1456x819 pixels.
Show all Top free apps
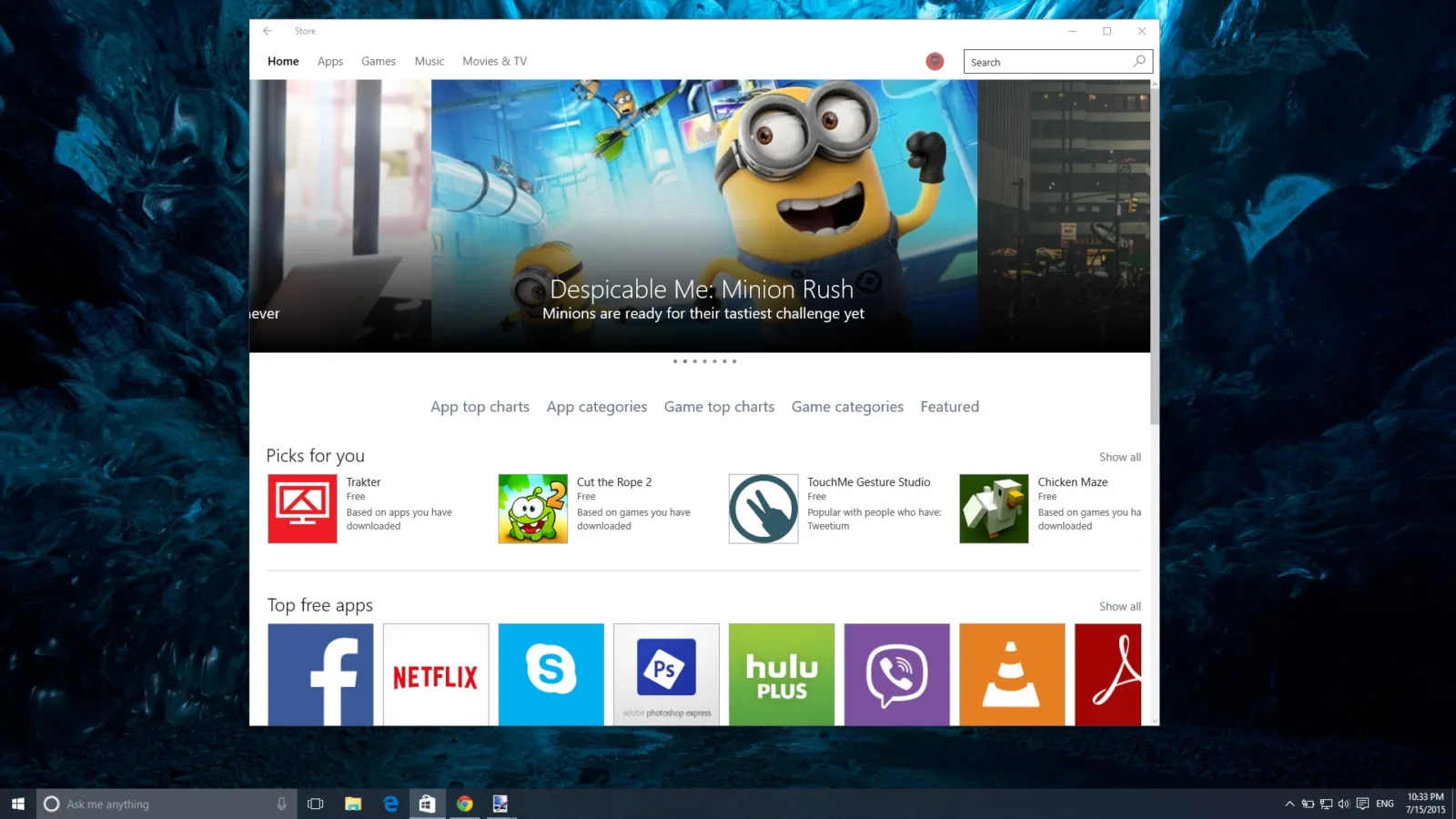pos(1119,606)
